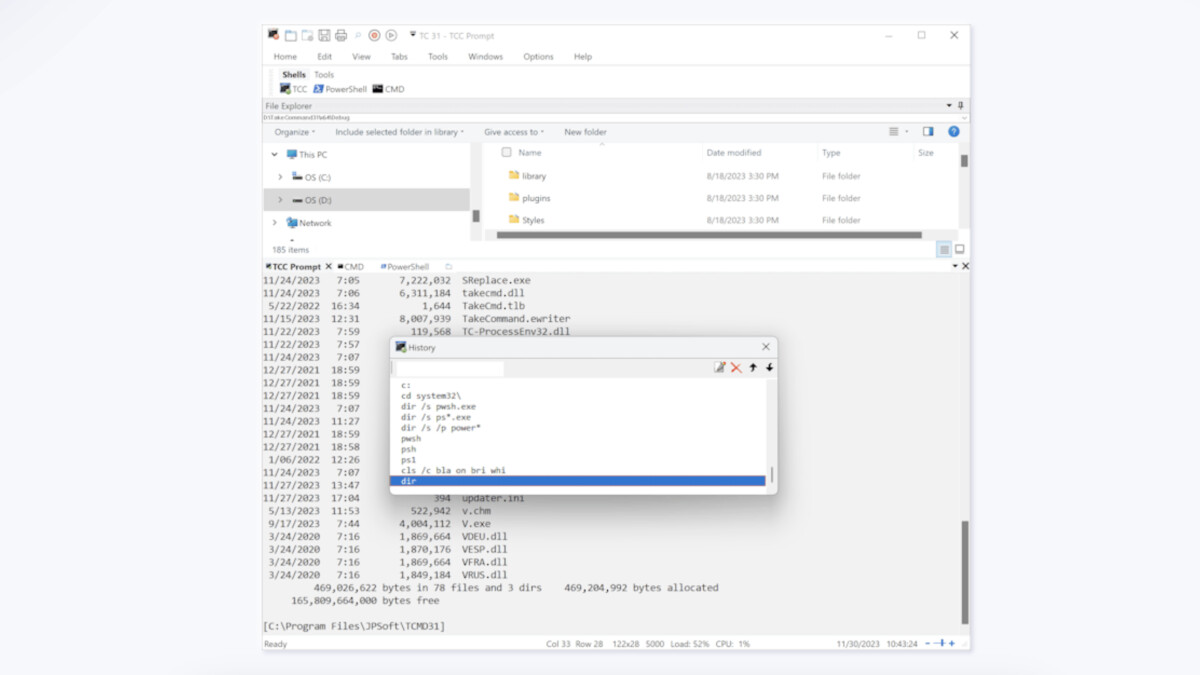
Task: Switch to the Tools toolbar tab
Action: click(x=324, y=75)
